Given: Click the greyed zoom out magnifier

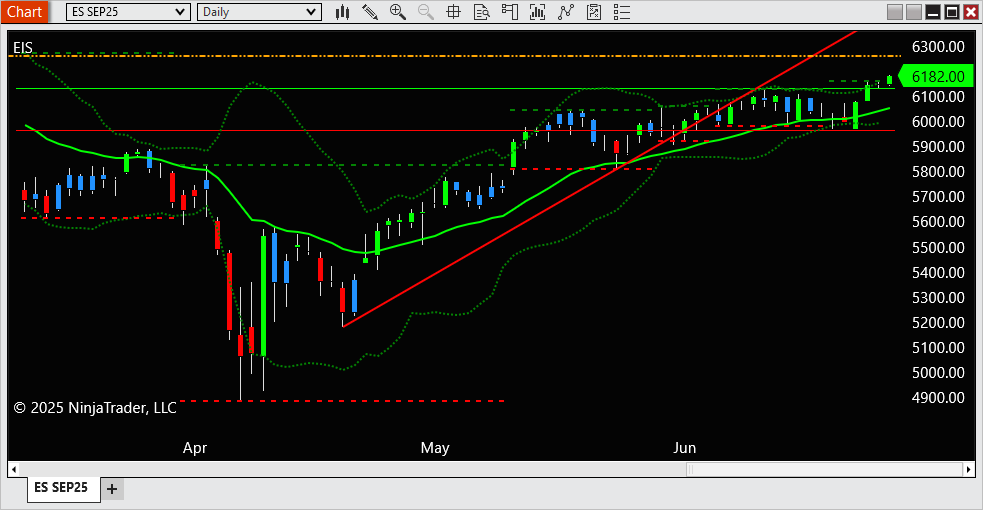Looking at the screenshot, I should click(x=426, y=12).
